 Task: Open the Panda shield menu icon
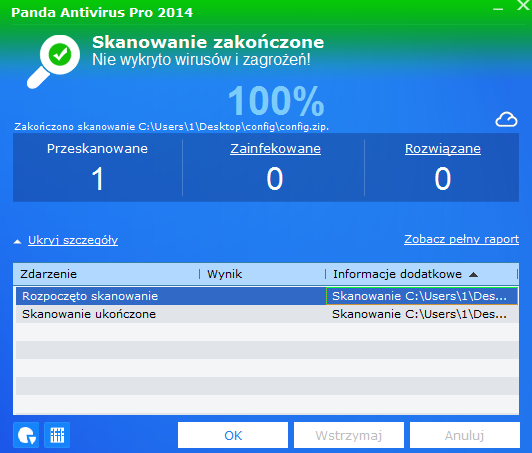pos(26,435)
